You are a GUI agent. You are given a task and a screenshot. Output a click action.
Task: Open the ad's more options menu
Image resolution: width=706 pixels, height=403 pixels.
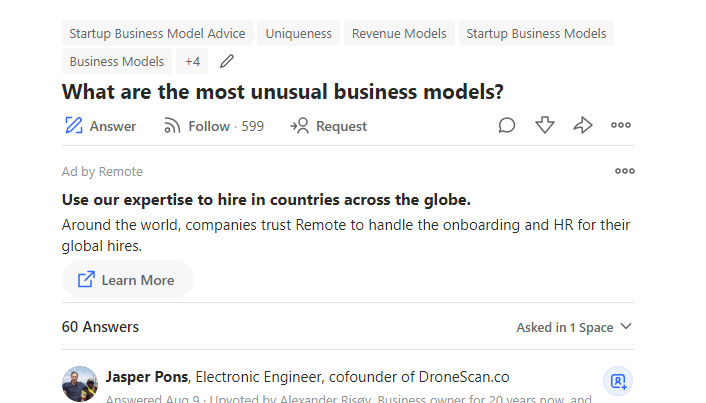click(x=625, y=171)
